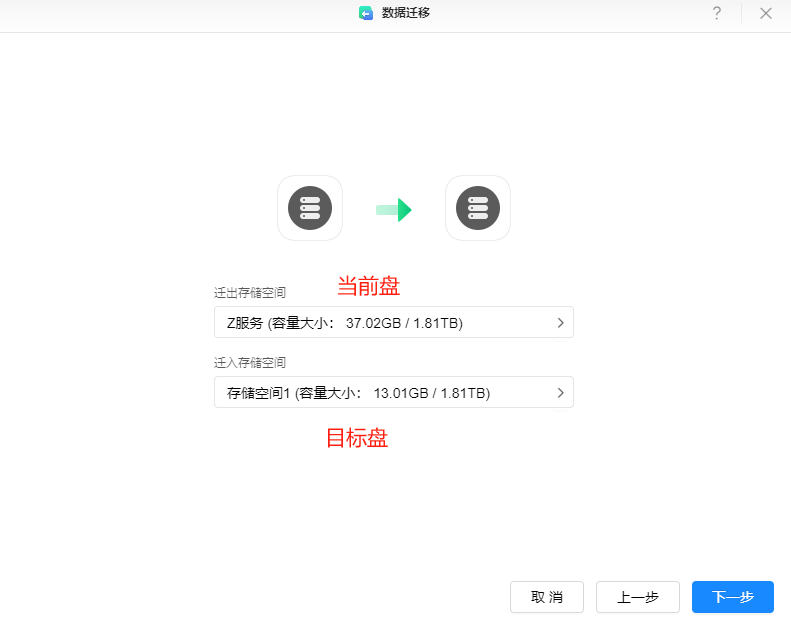Viewport: 791px width, 623px height.
Task: Open the 存储空间1 target storage selector
Action: point(393,392)
